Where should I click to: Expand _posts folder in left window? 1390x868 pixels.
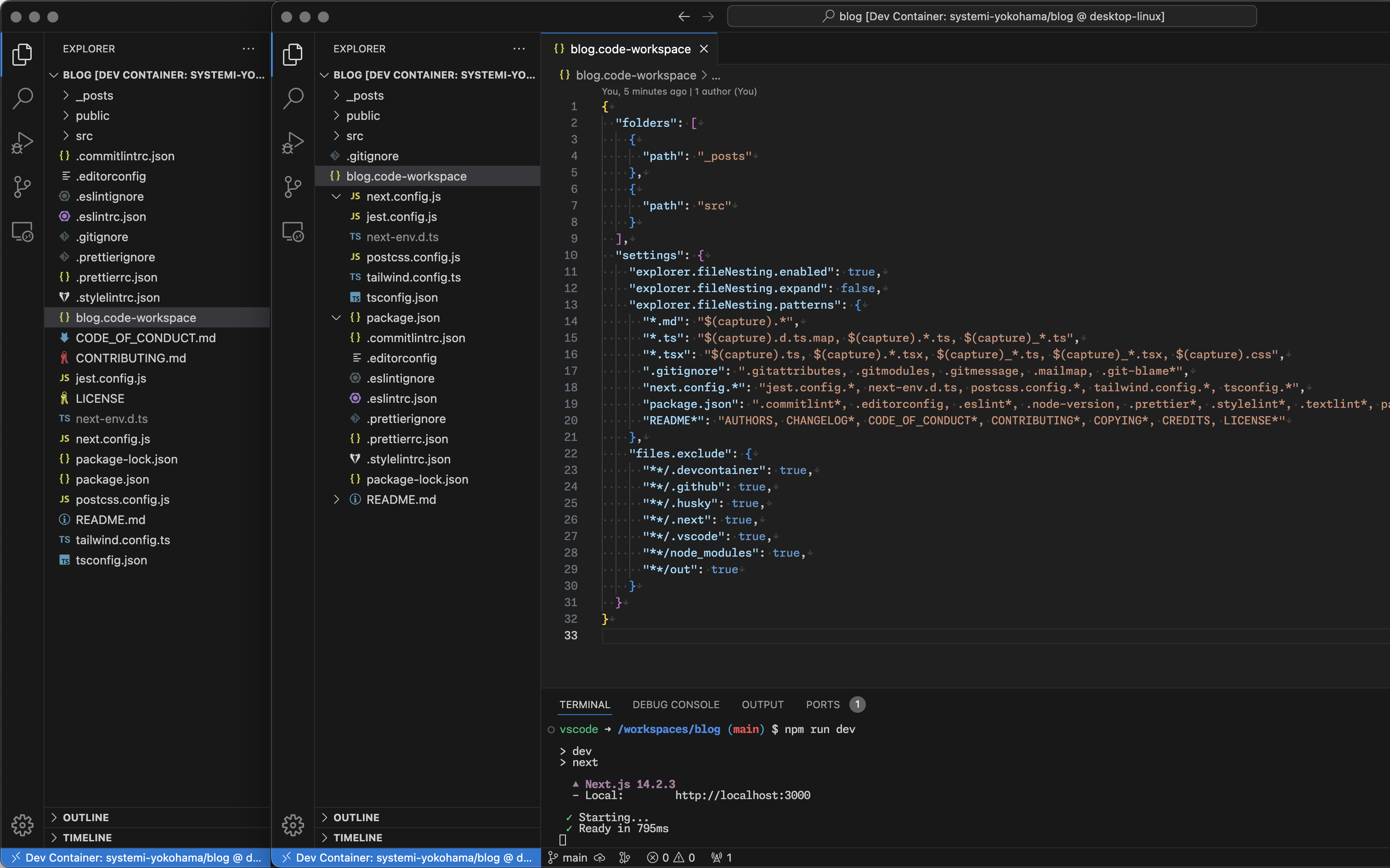coord(157,96)
